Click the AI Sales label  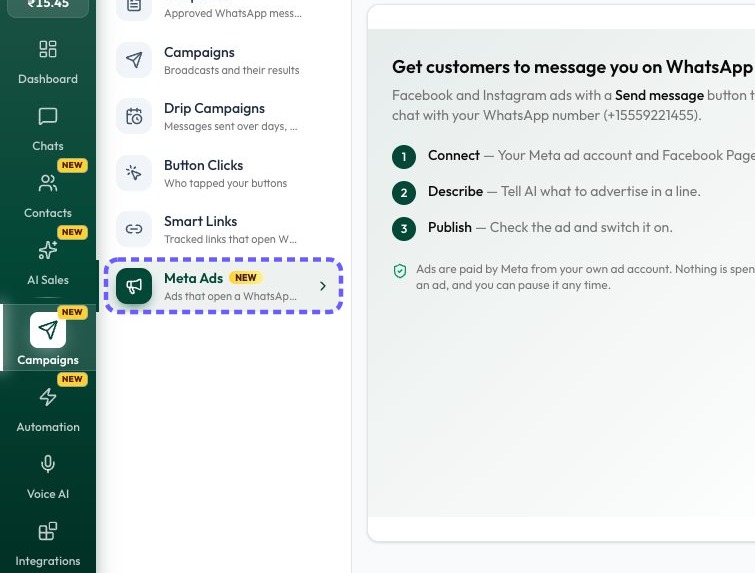(48, 280)
